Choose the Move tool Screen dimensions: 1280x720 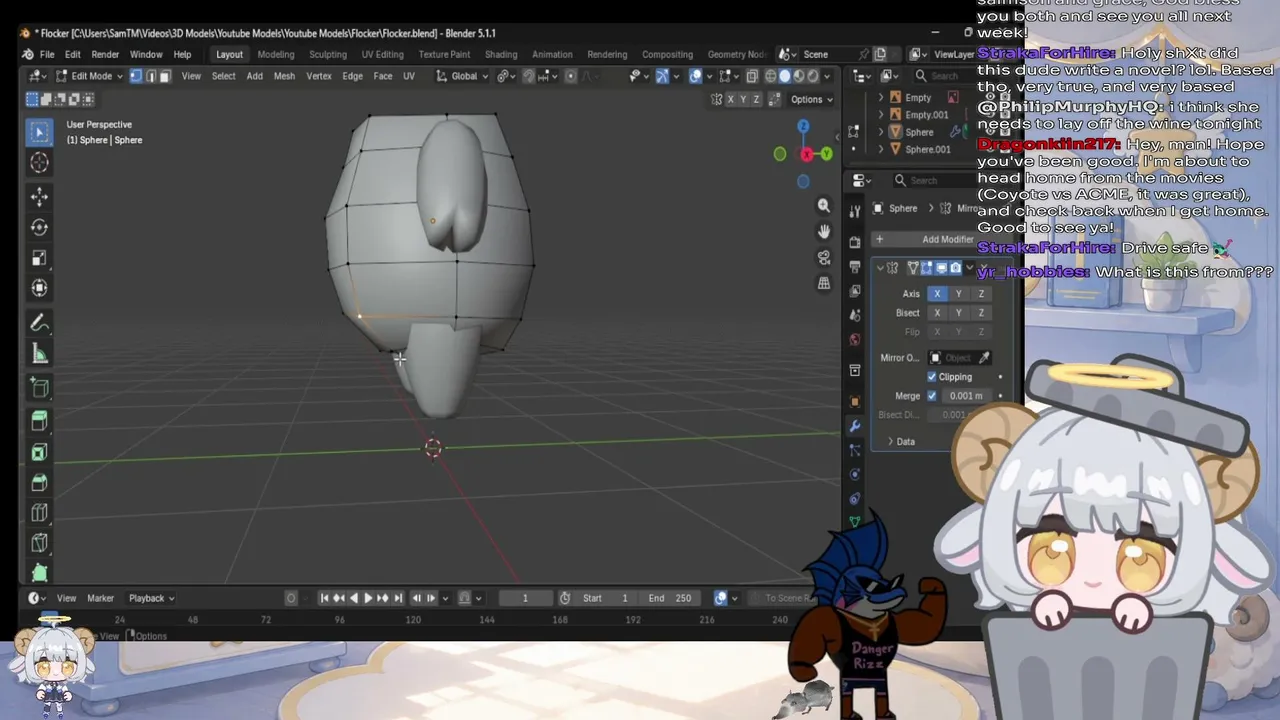pyautogui.click(x=39, y=196)
